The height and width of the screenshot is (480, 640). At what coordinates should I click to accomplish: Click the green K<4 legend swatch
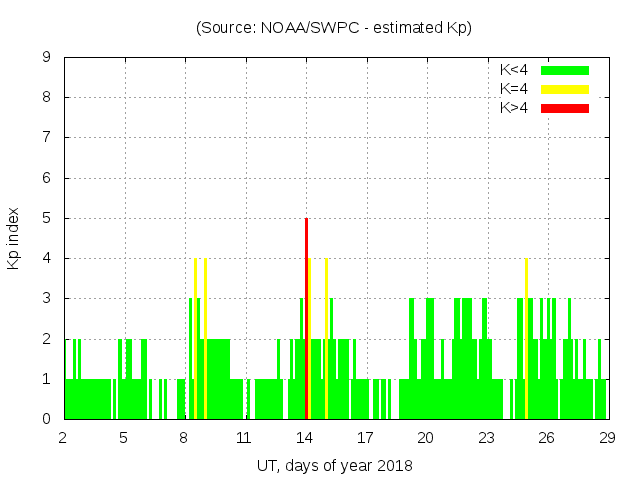[x=565, y=70]
